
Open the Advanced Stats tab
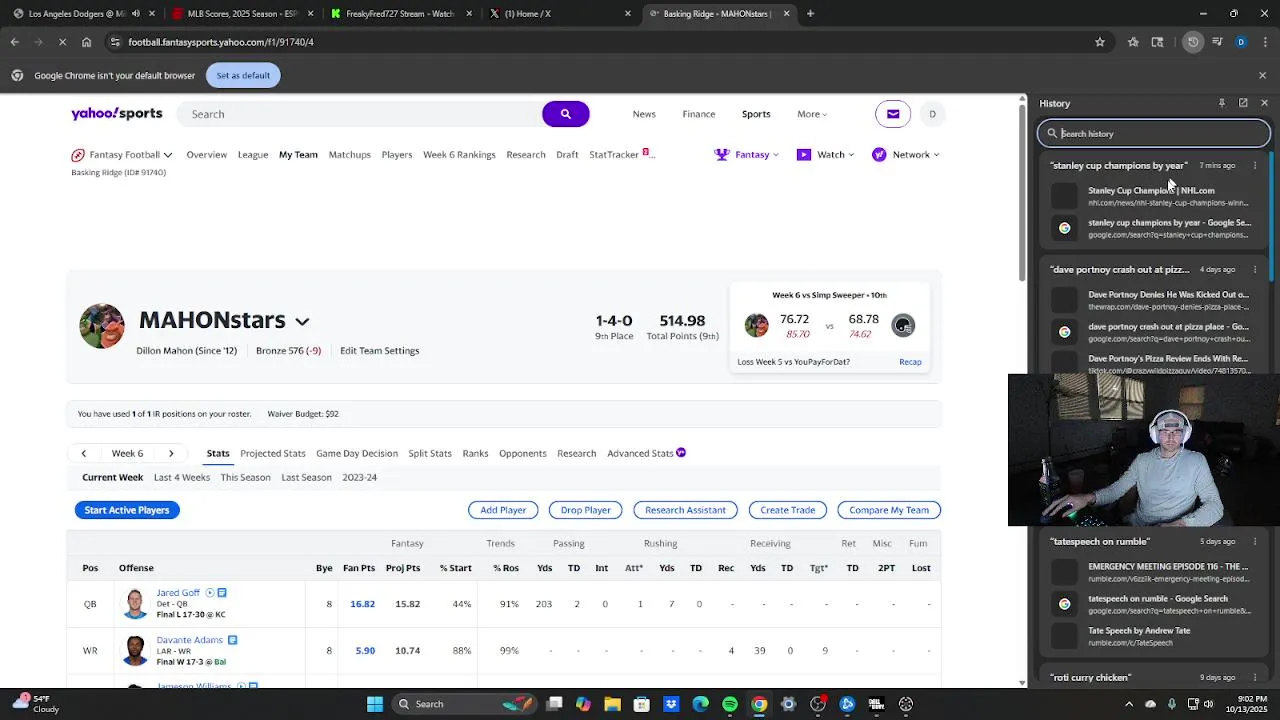pyautogui.click(x=646, y=454)
